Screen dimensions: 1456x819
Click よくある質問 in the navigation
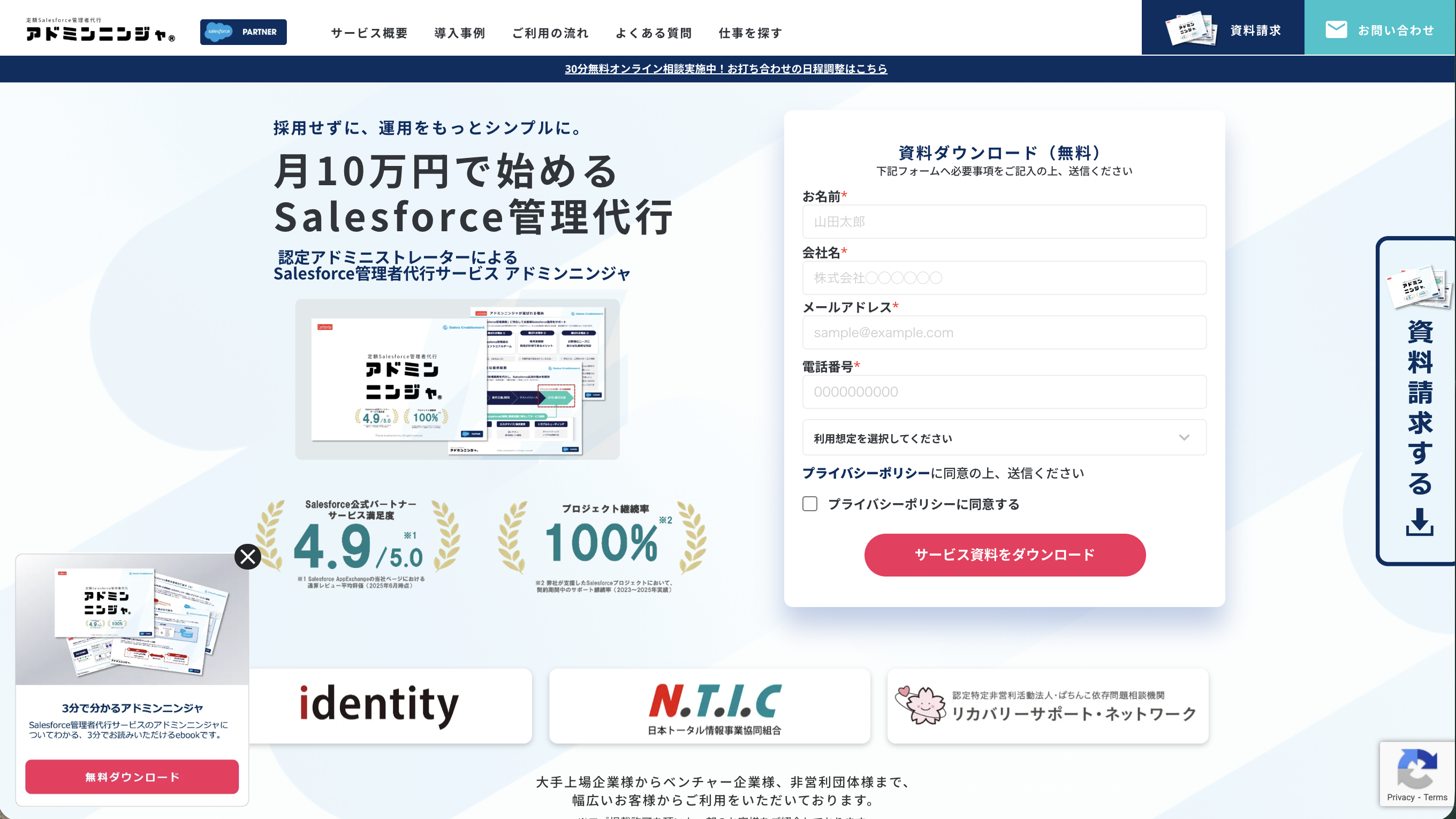click(x=654, y=33)
